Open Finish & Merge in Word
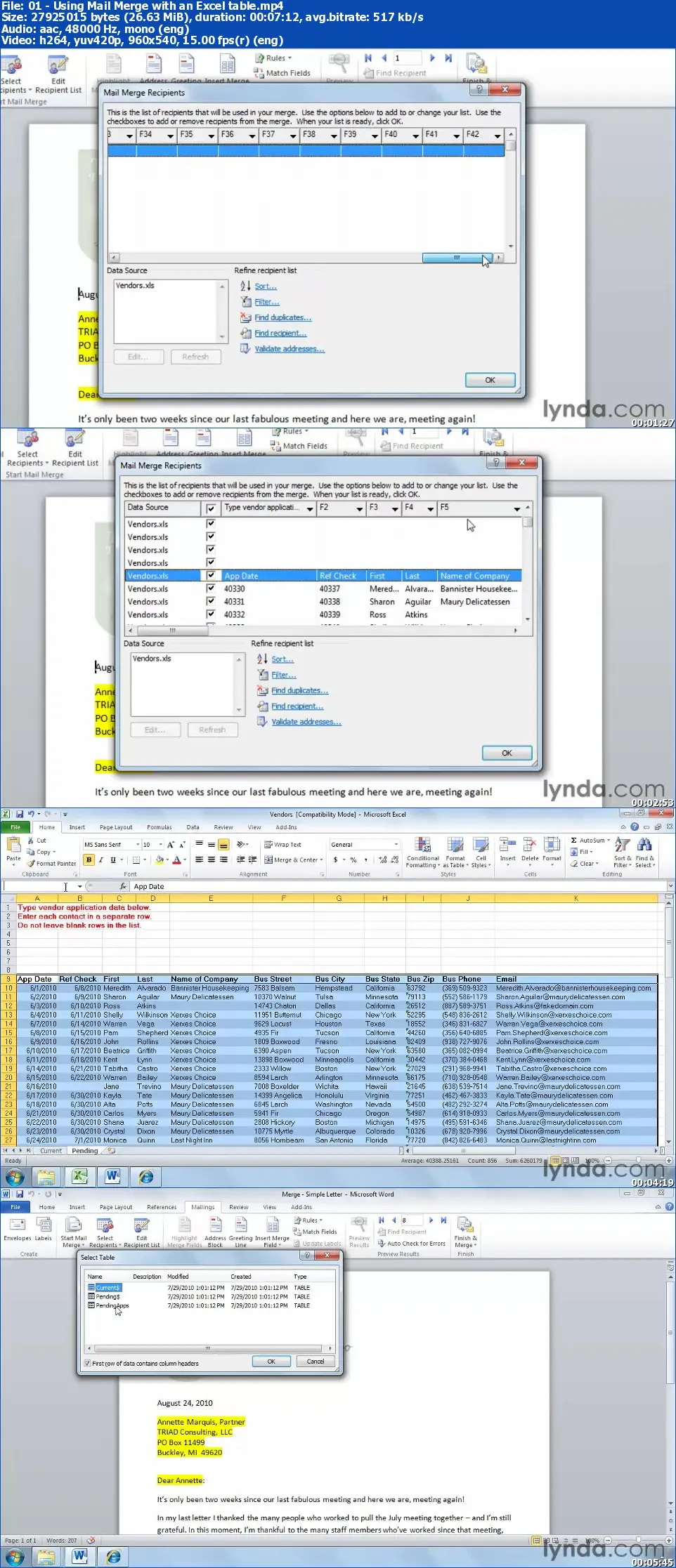 [x=465, y=1232]
